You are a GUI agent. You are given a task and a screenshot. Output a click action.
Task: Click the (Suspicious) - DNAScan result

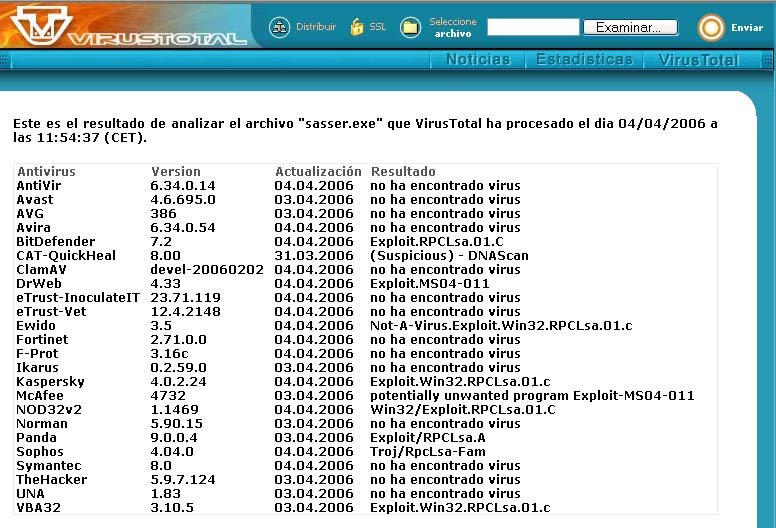point(449,255)
